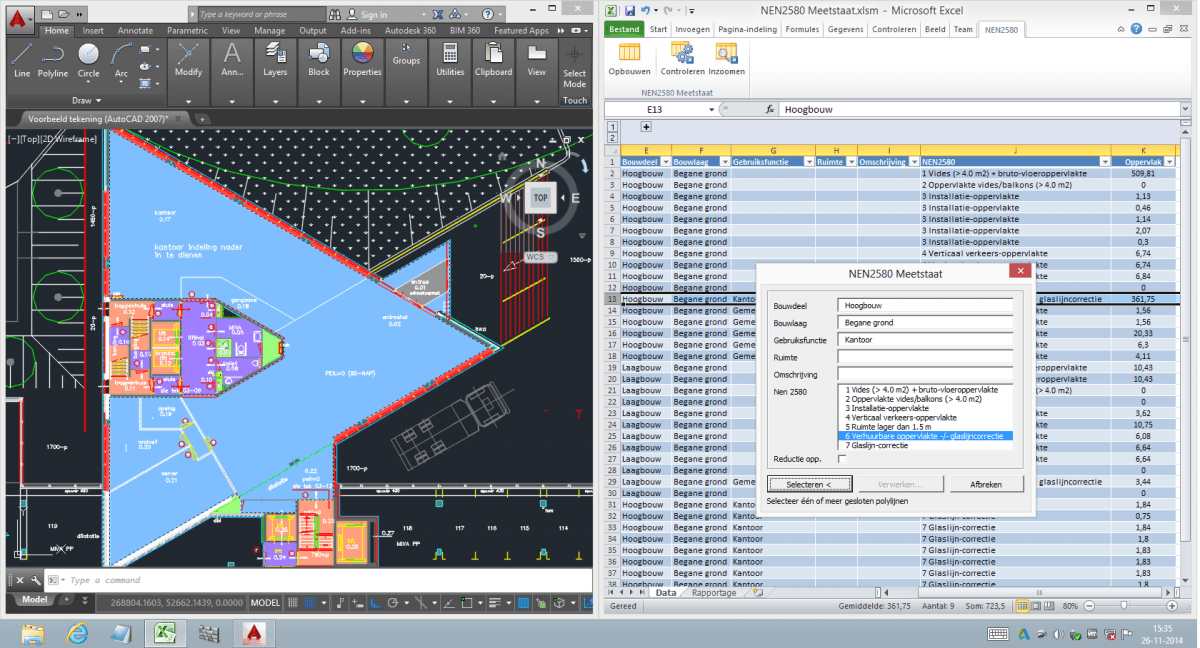Screen dimensions: 1200x648
Task: Click the Selecteren < button
Action: pyautogui.click(x=809, y=484)
